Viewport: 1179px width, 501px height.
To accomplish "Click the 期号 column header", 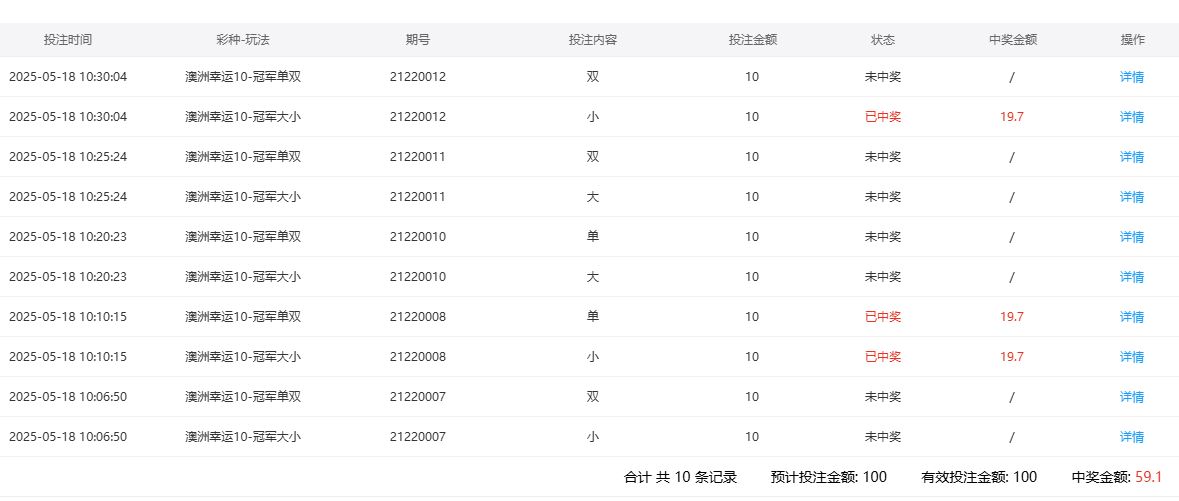I will coord(418,41).
